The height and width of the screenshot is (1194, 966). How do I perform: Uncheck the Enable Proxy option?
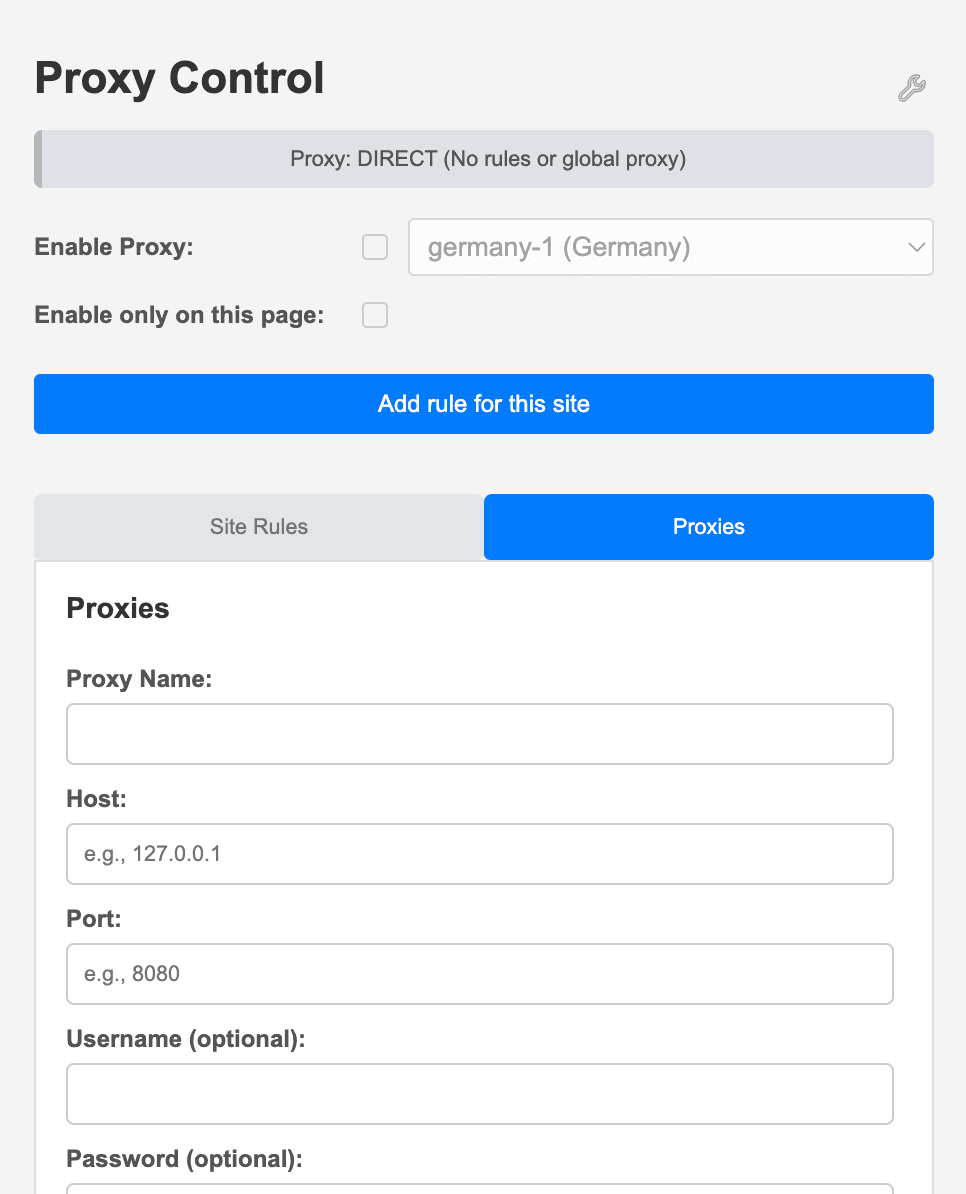click(374, 247)
